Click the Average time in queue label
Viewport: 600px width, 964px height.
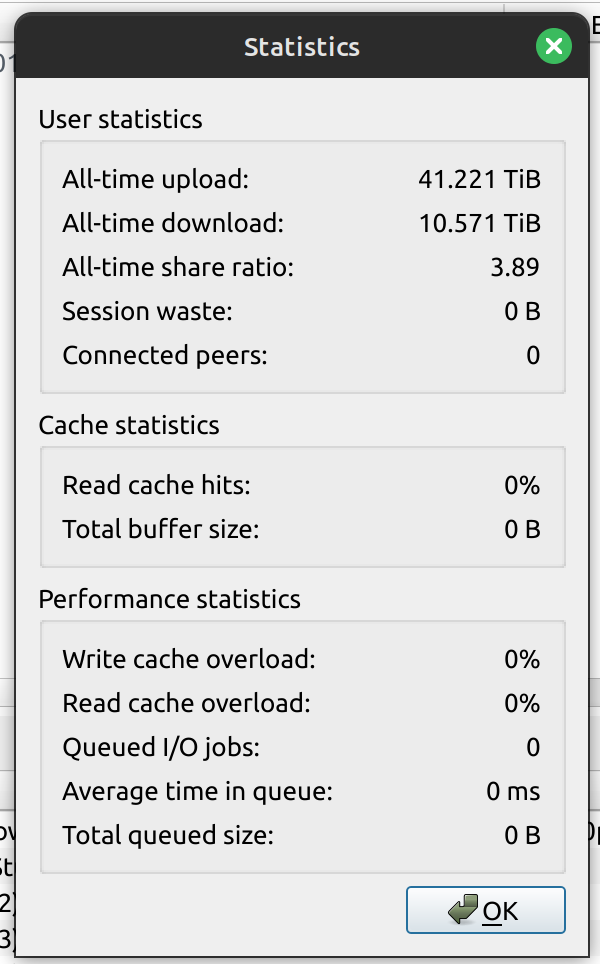(197, 791)
